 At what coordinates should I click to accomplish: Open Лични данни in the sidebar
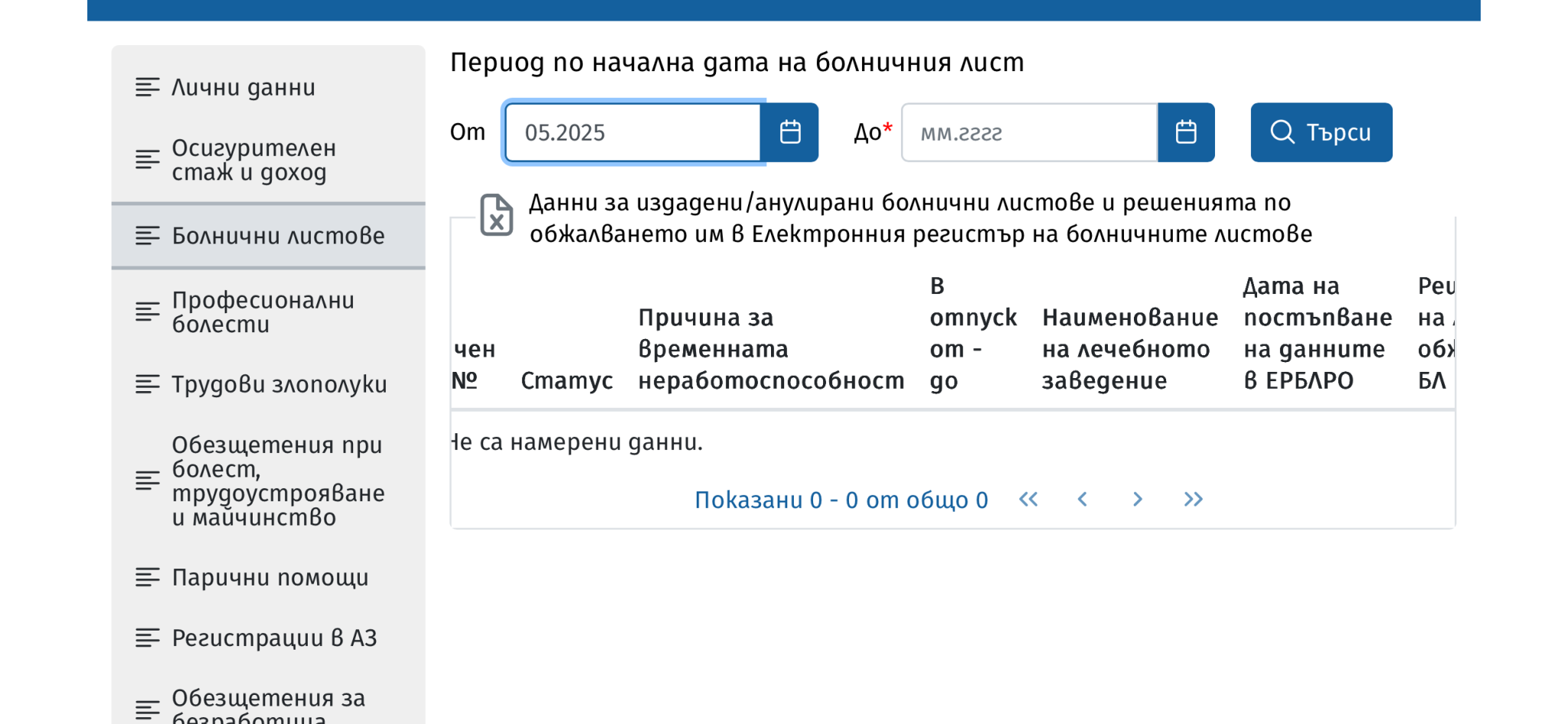click(243, 88)
